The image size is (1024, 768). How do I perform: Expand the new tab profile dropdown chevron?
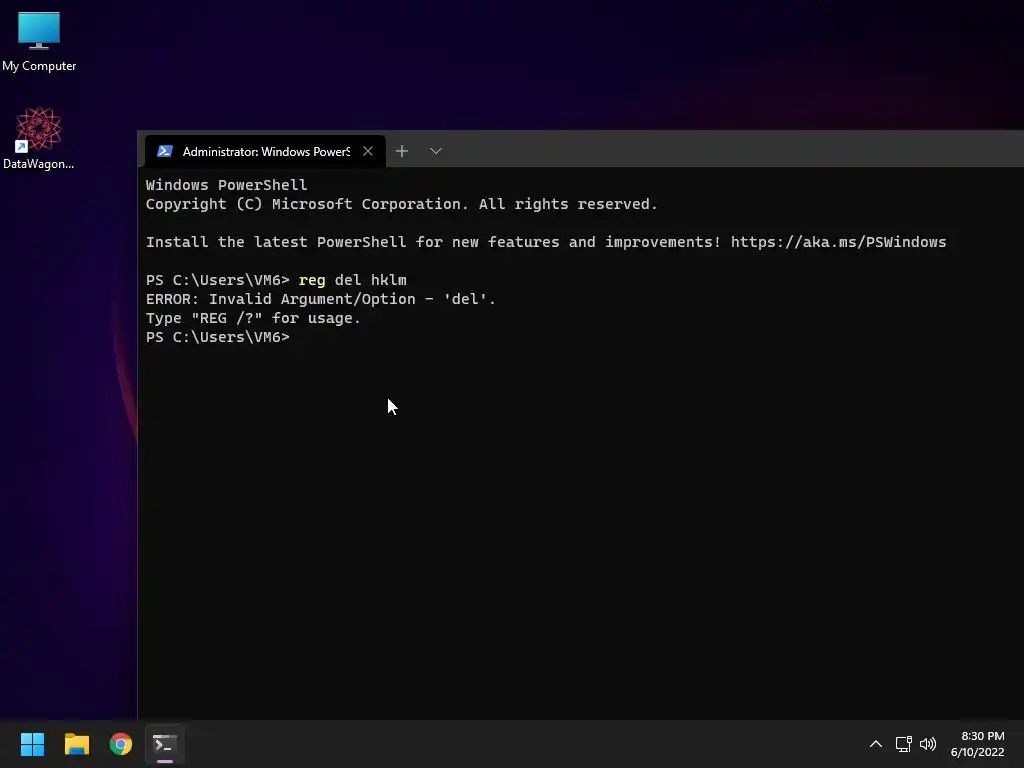pos(436,152)
